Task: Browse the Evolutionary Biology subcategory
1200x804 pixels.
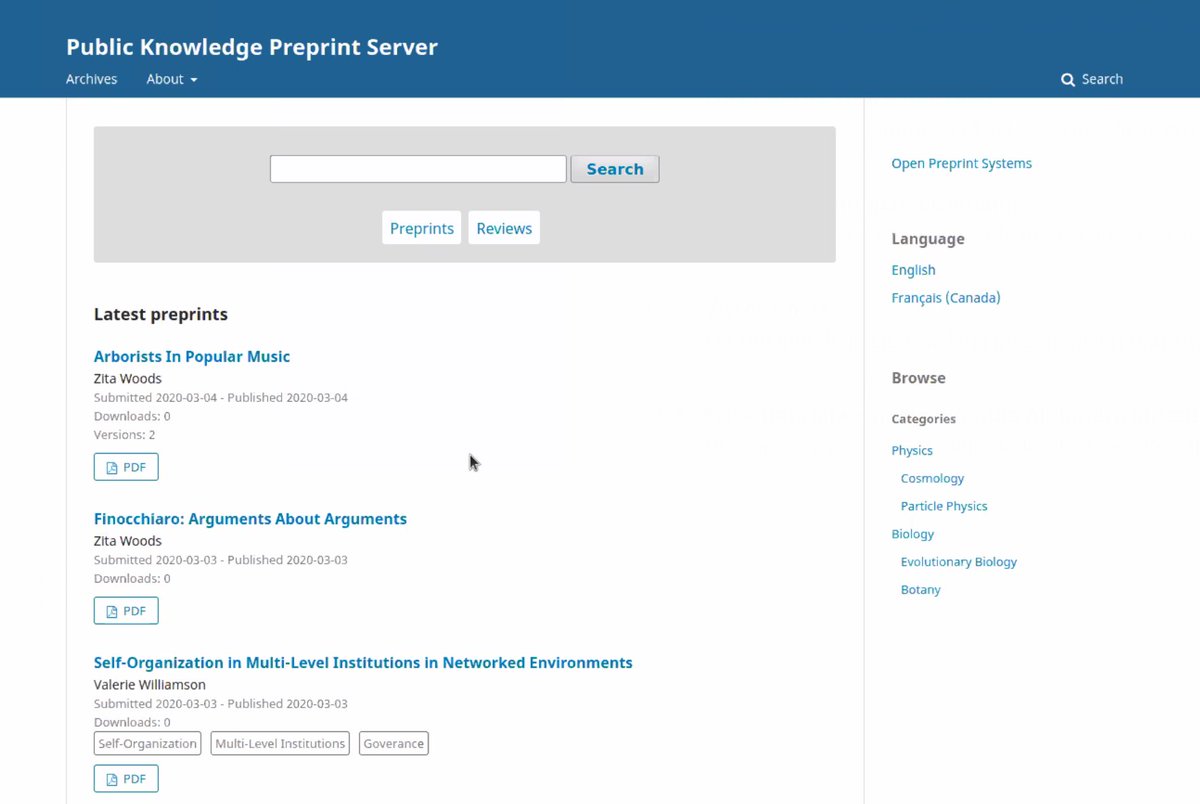Action: click(x=959, y=562)
